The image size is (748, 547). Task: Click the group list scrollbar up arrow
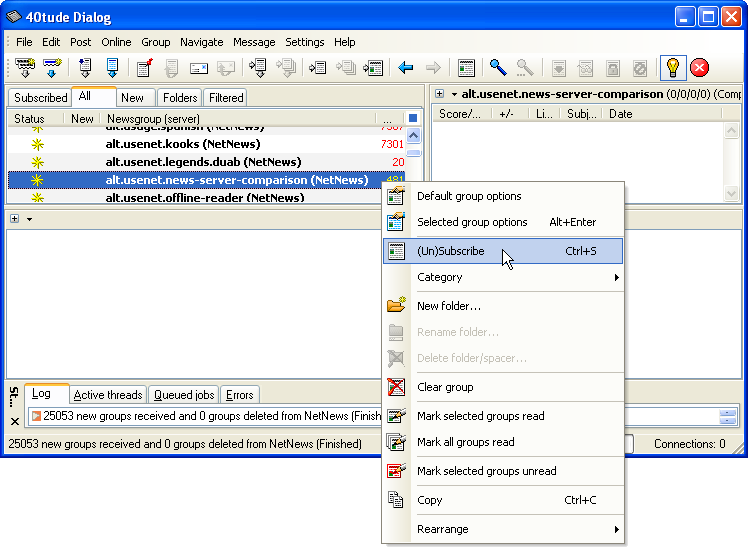pyautogui.click(x=413, y=135)
